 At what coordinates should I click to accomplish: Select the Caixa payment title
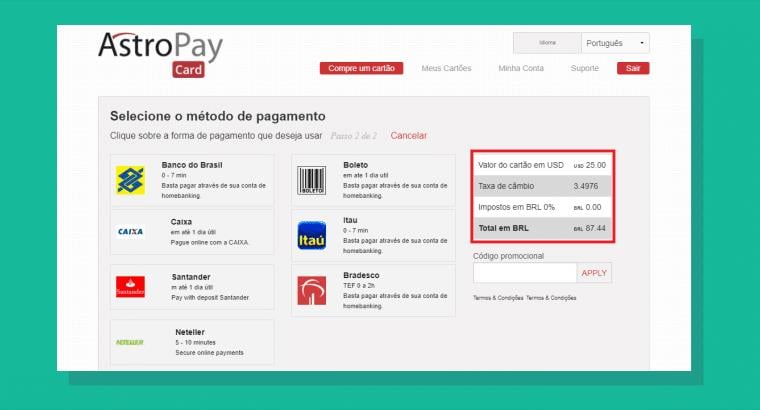pos(181,221)
